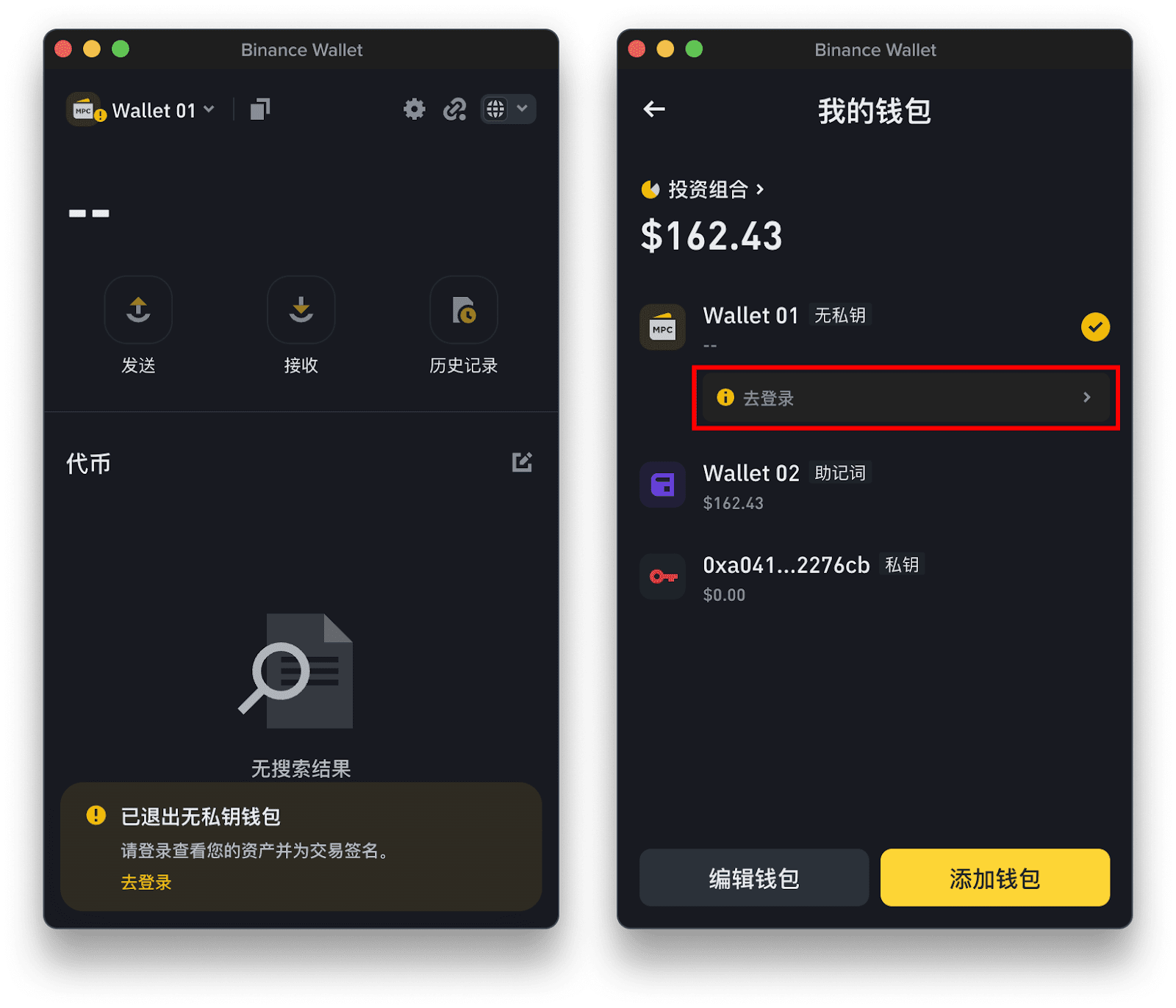Click the copy address icon

pyautogui.click(x=260, y=109)
